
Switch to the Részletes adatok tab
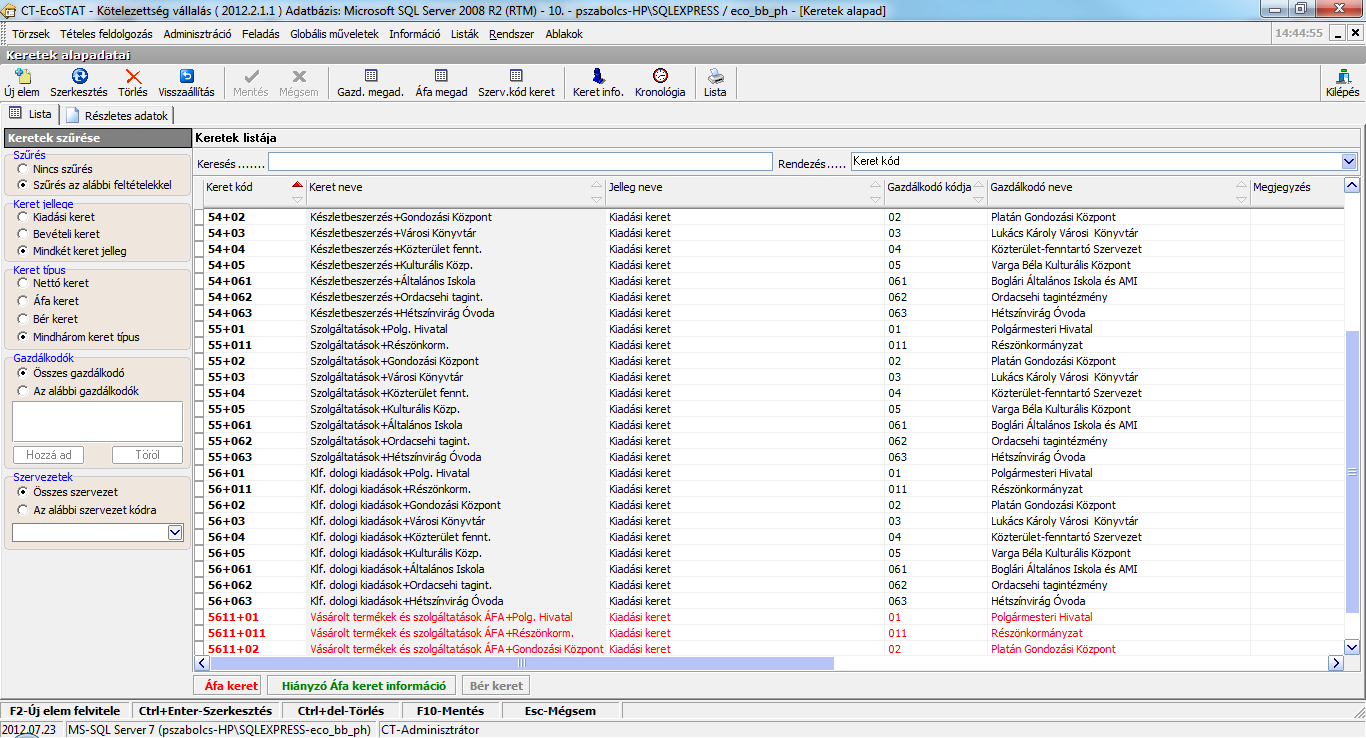(x=117, y=115)
